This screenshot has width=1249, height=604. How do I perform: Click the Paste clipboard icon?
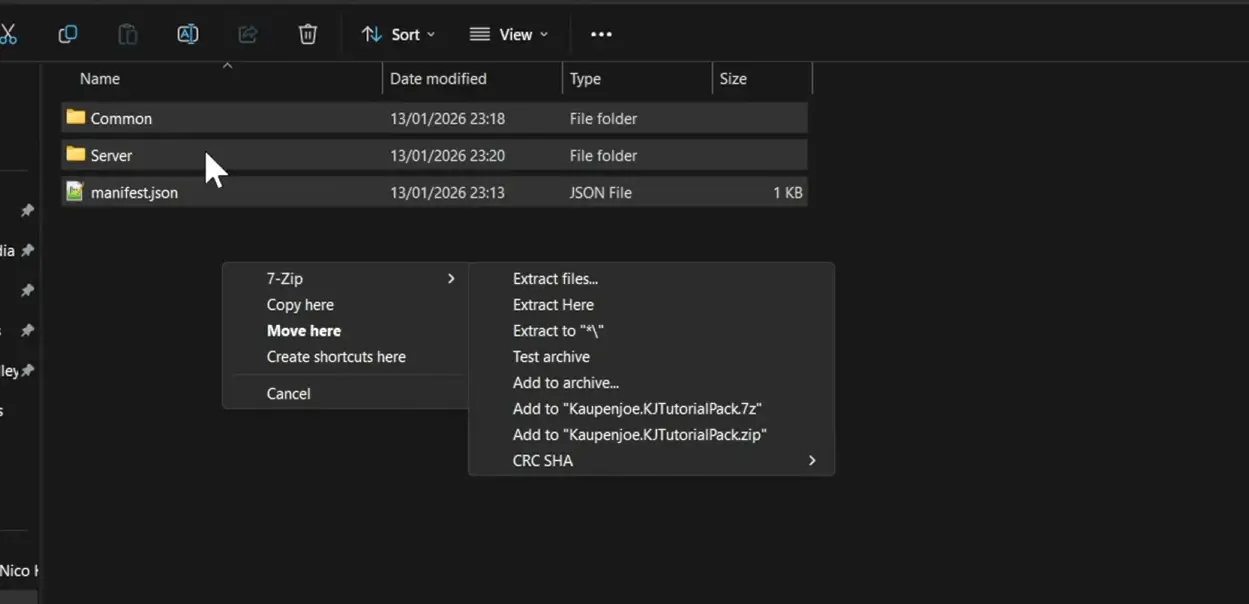coord(128,34)
